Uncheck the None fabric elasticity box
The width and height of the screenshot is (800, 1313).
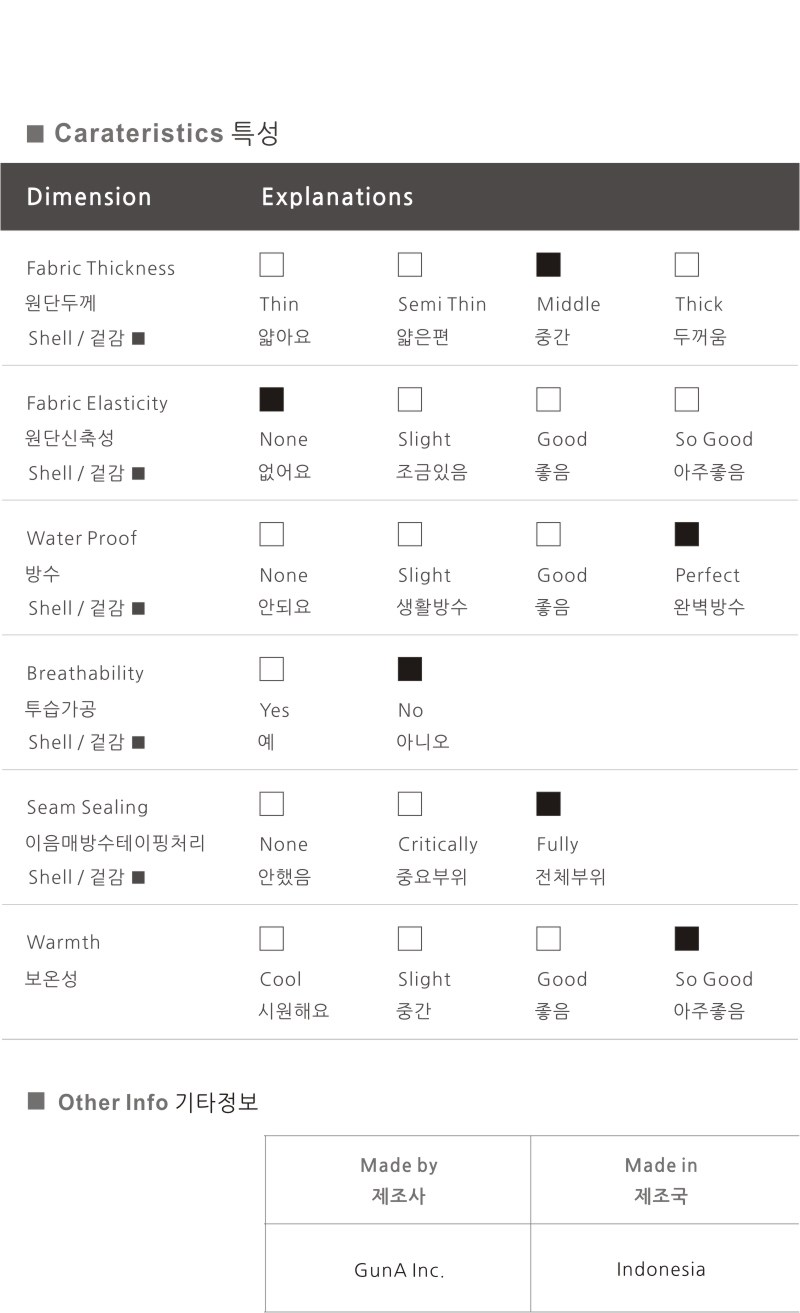271,400
